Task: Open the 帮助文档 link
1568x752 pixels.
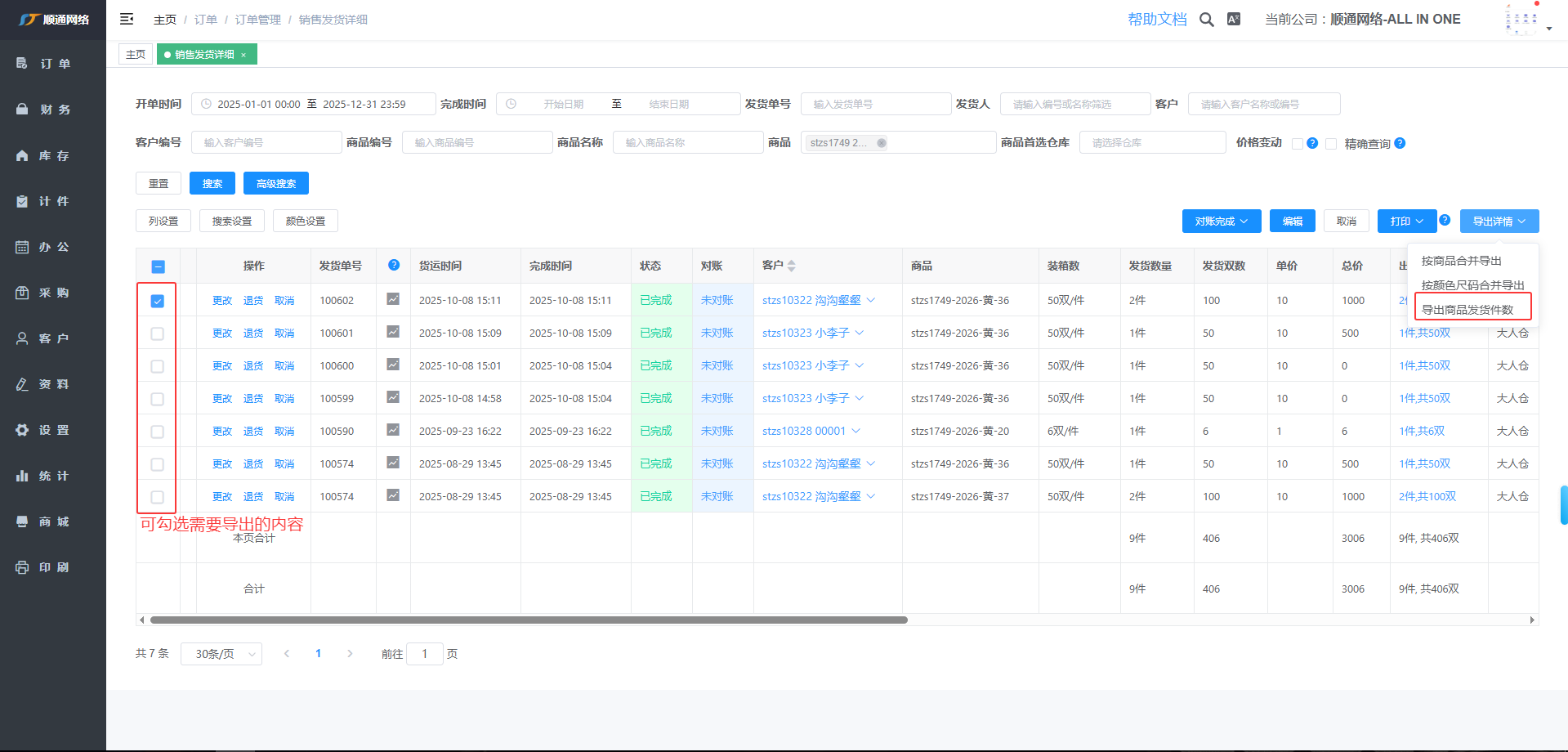Action: click(1156, 20)
